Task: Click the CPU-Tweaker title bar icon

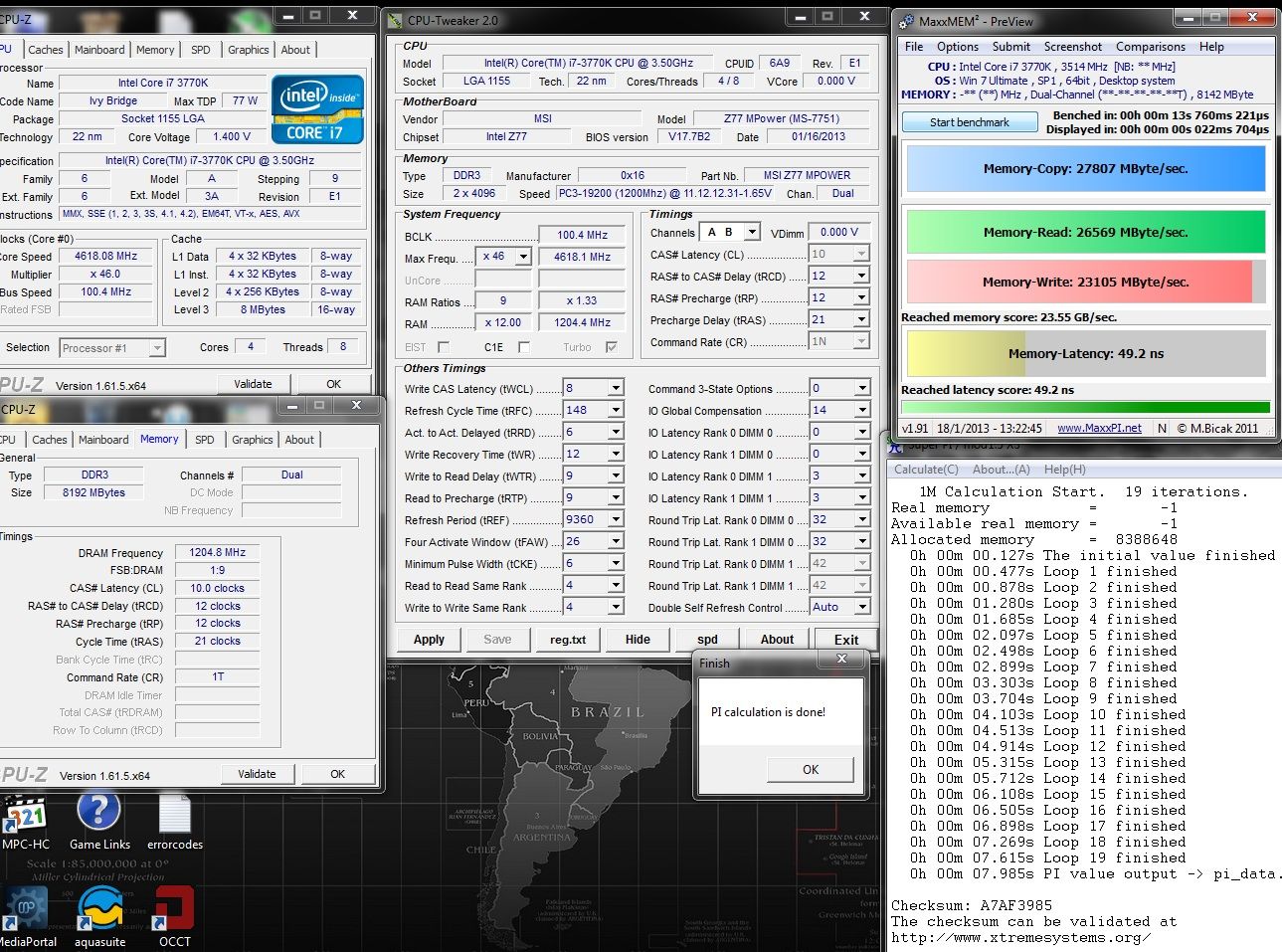Action: pyautogui.click(x=395, y=20)
